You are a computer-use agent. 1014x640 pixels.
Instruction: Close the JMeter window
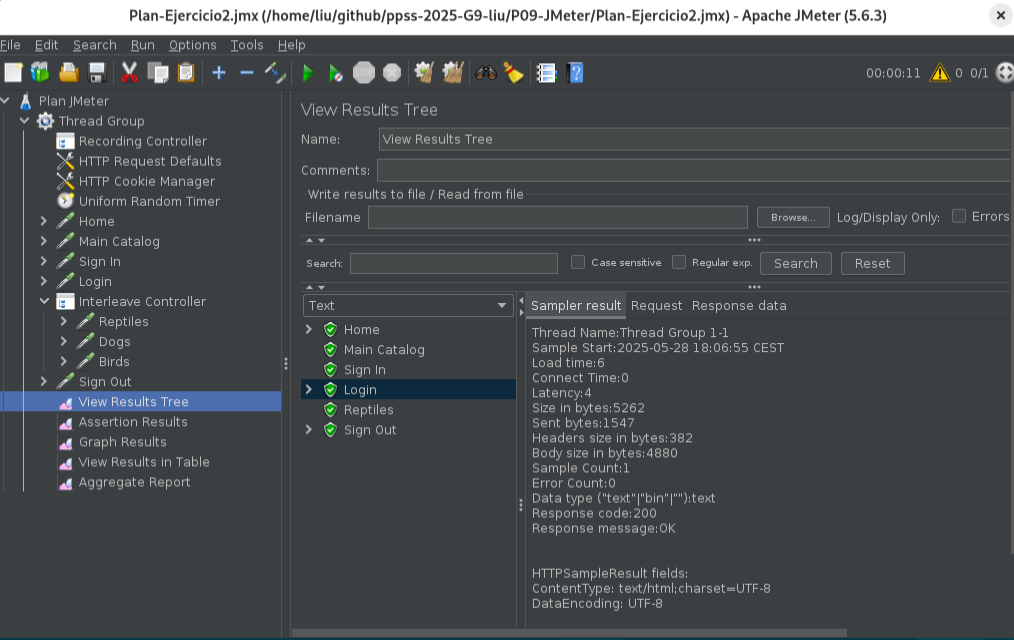[1000, 16]
